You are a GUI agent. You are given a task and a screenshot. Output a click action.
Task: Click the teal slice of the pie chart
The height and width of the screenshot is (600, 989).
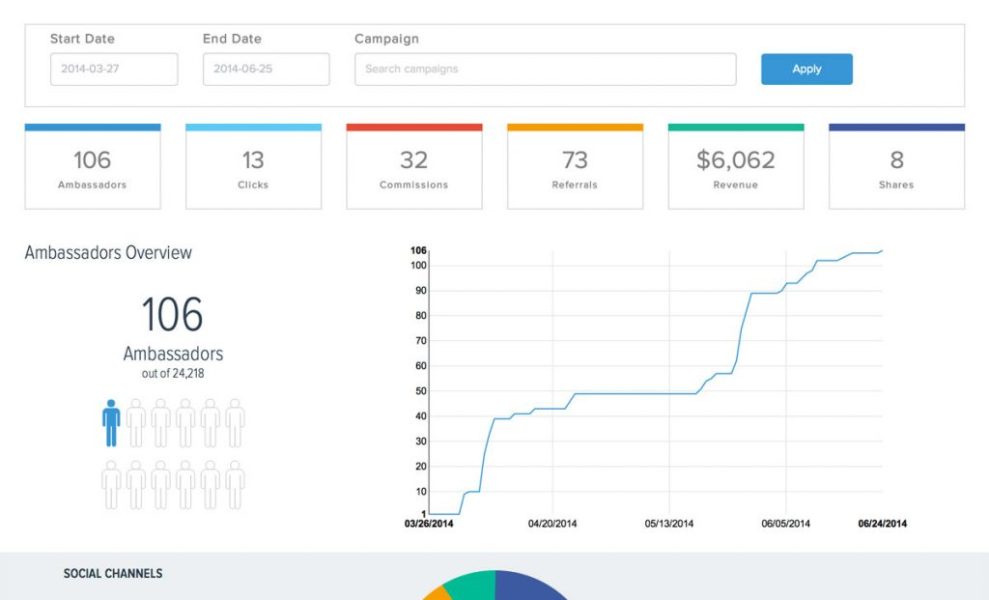470,590
